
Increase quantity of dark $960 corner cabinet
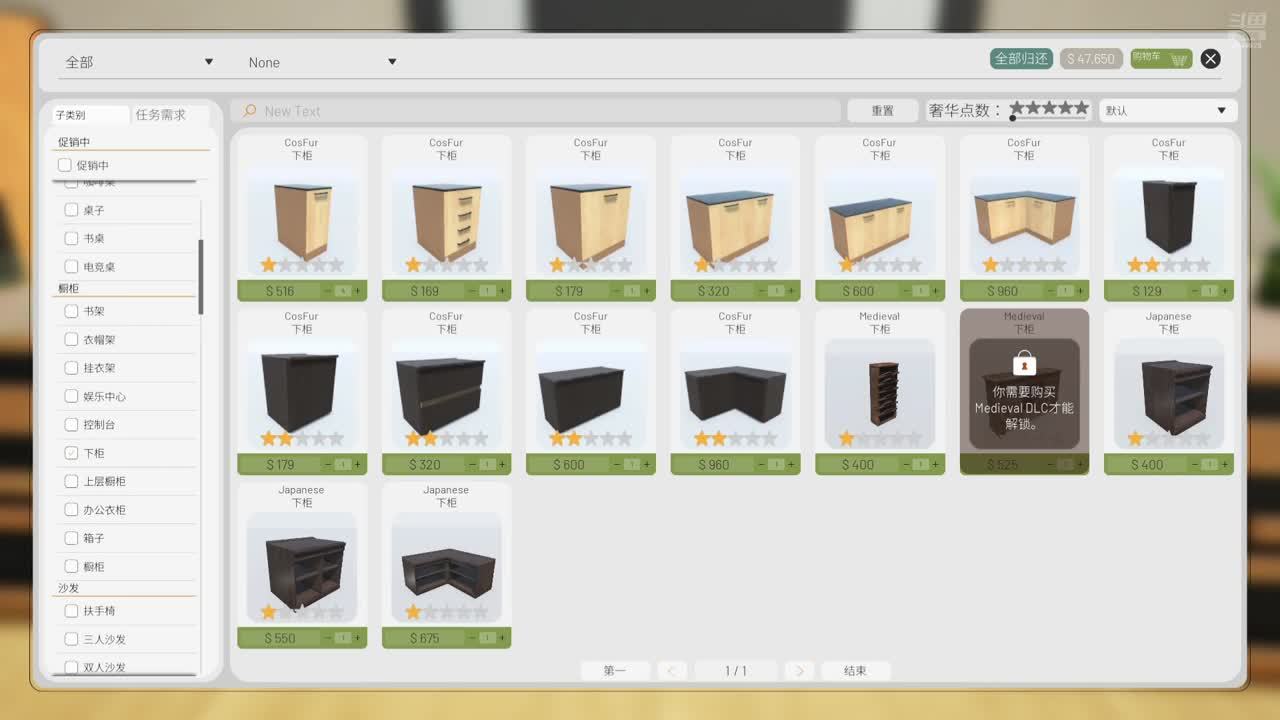(x=791, y=465)
